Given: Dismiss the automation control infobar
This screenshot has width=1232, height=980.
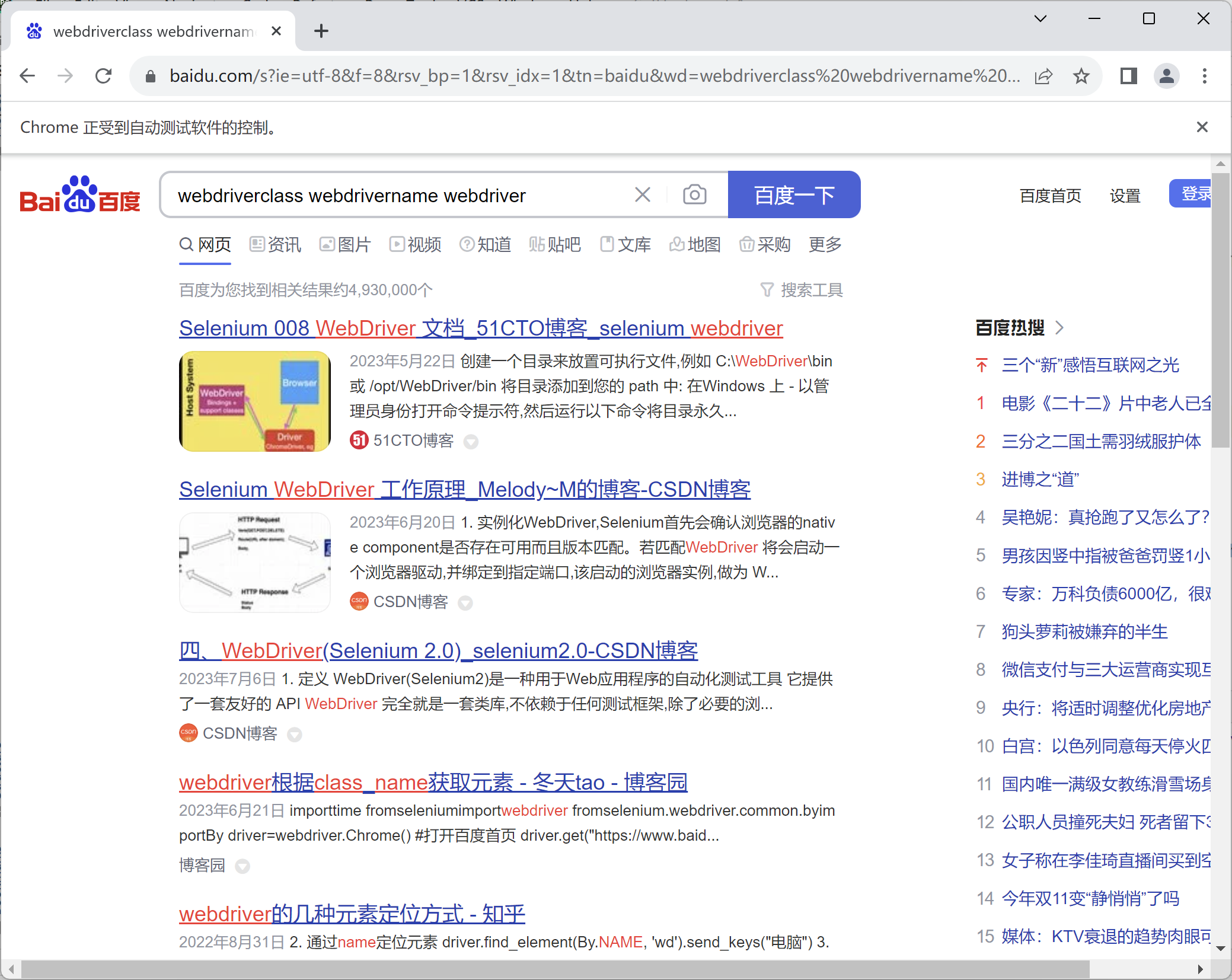Looking at the screenshot, I should click(x=1202, y=127).
